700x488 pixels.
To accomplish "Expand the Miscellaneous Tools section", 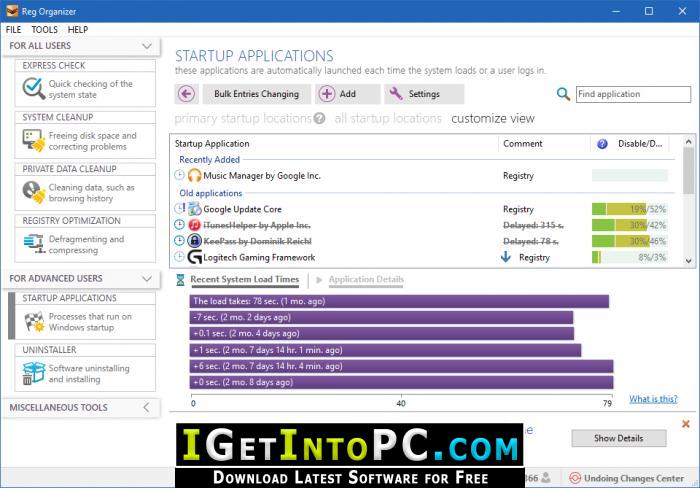I will coord(147,408).
